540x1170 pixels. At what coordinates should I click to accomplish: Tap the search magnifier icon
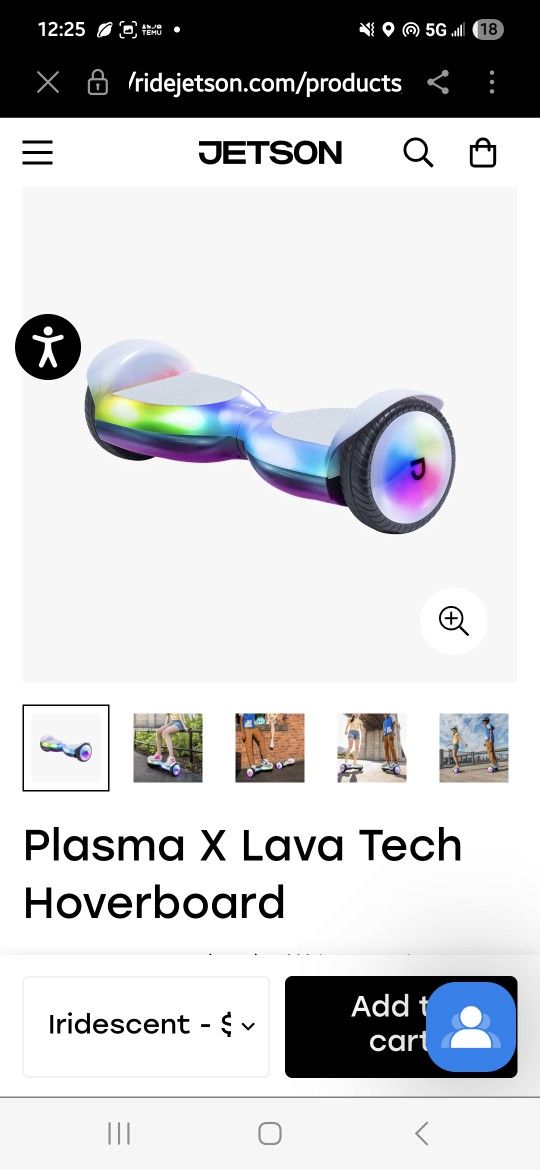tap(418, 153)
